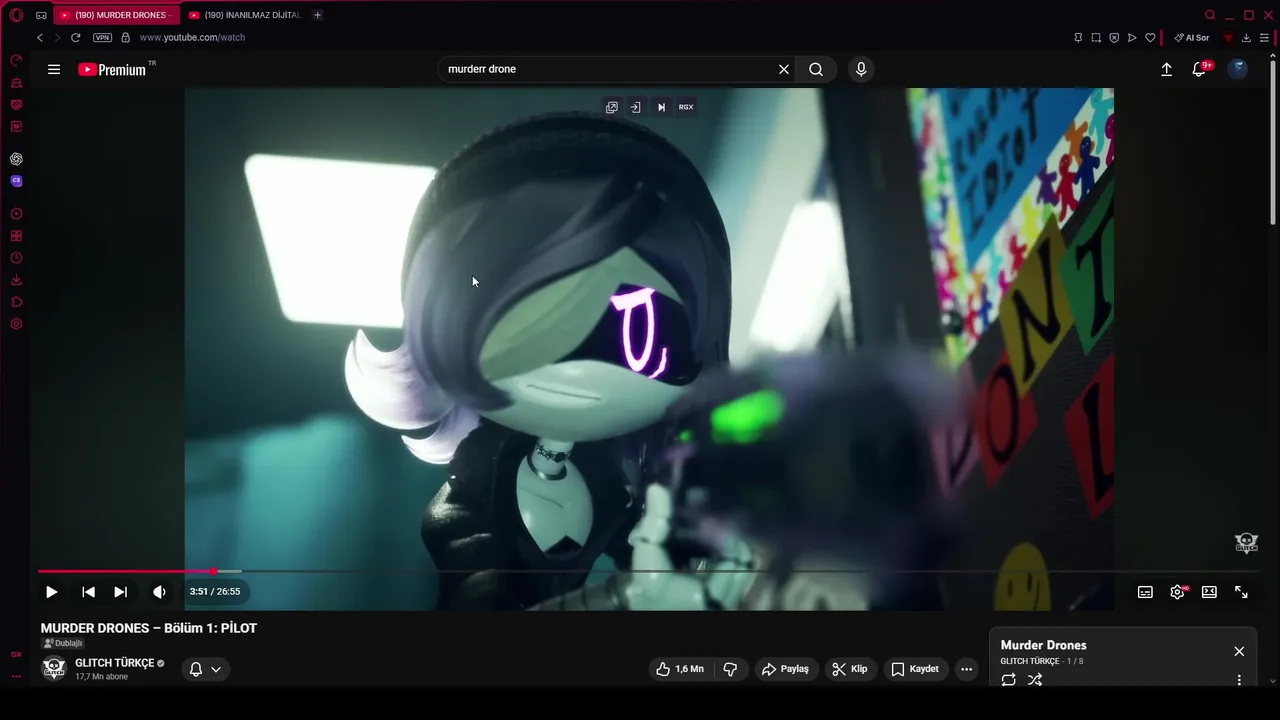
Task: Pop out video into detached window
Action: tap(612, 107)
